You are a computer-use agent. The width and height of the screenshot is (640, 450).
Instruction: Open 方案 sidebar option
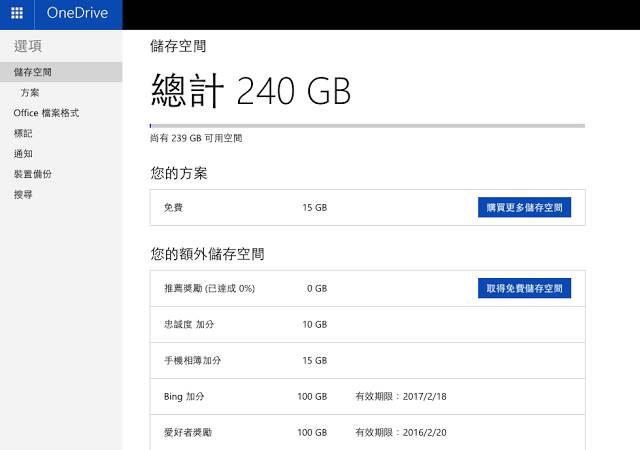[x=30, y=93]
